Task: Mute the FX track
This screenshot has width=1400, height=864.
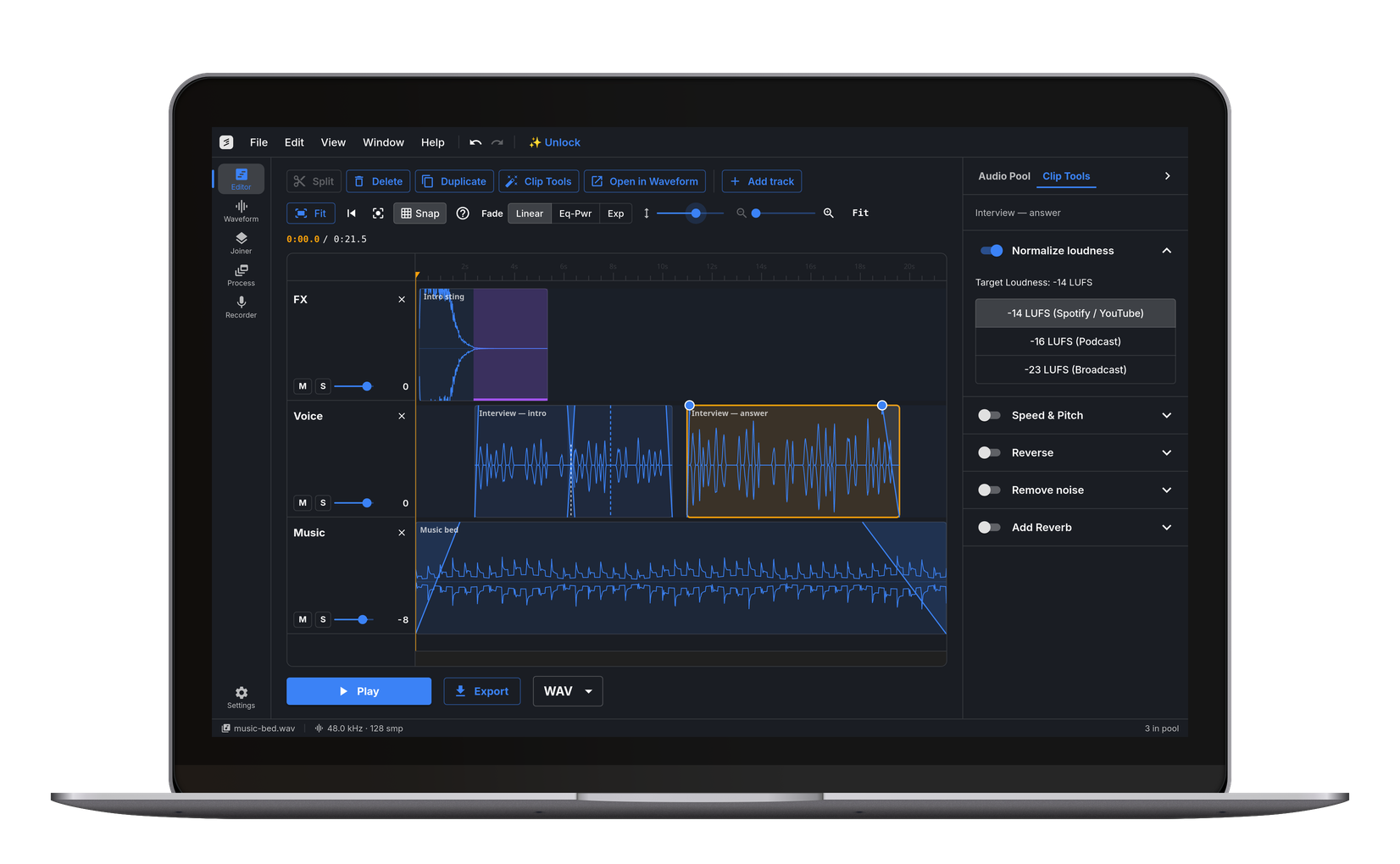Action: pyautogui.click(x=303, y=386)
